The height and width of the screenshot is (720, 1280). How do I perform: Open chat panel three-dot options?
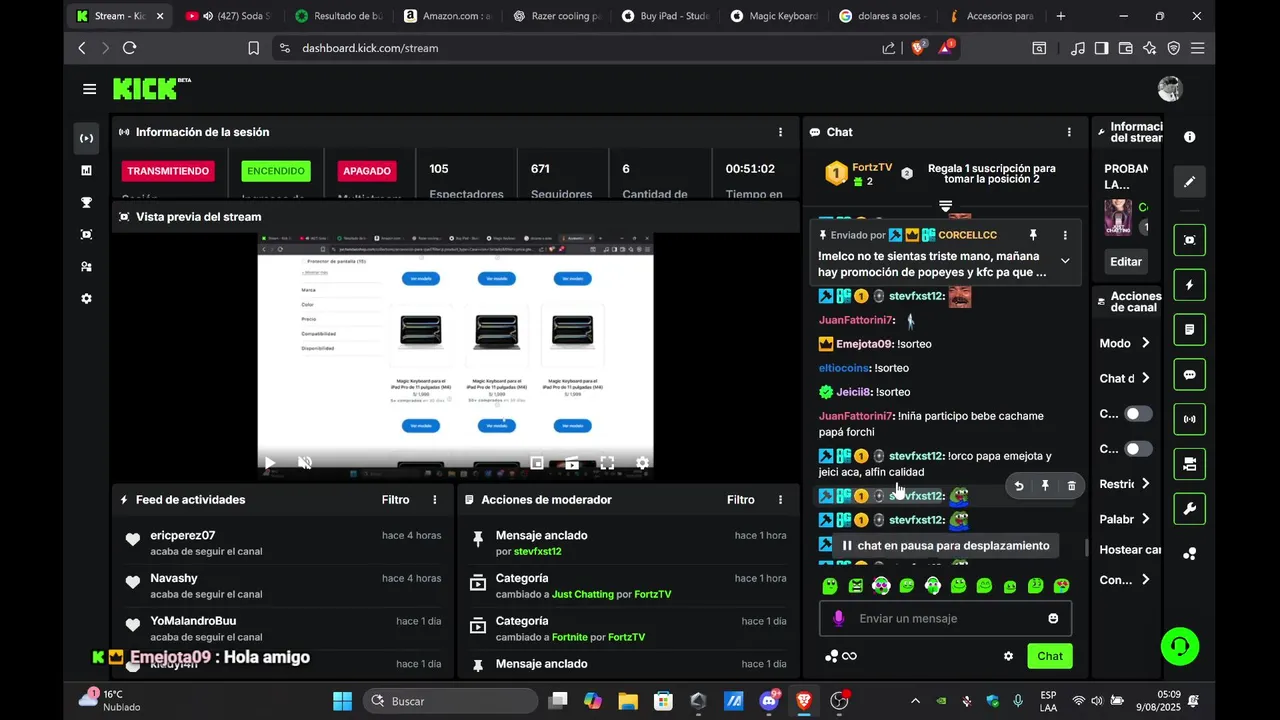pyautogui.click(x=1069, y=132)
